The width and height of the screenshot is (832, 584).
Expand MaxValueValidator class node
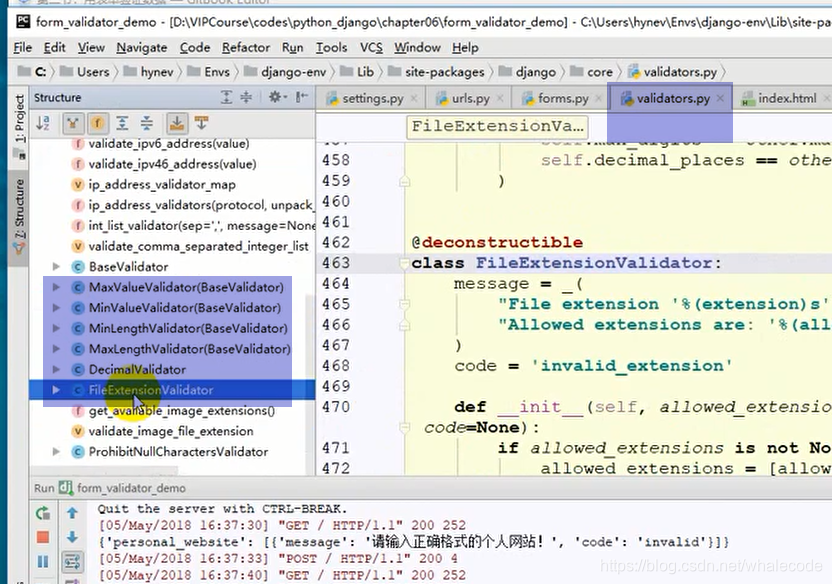tap(56, 287)
